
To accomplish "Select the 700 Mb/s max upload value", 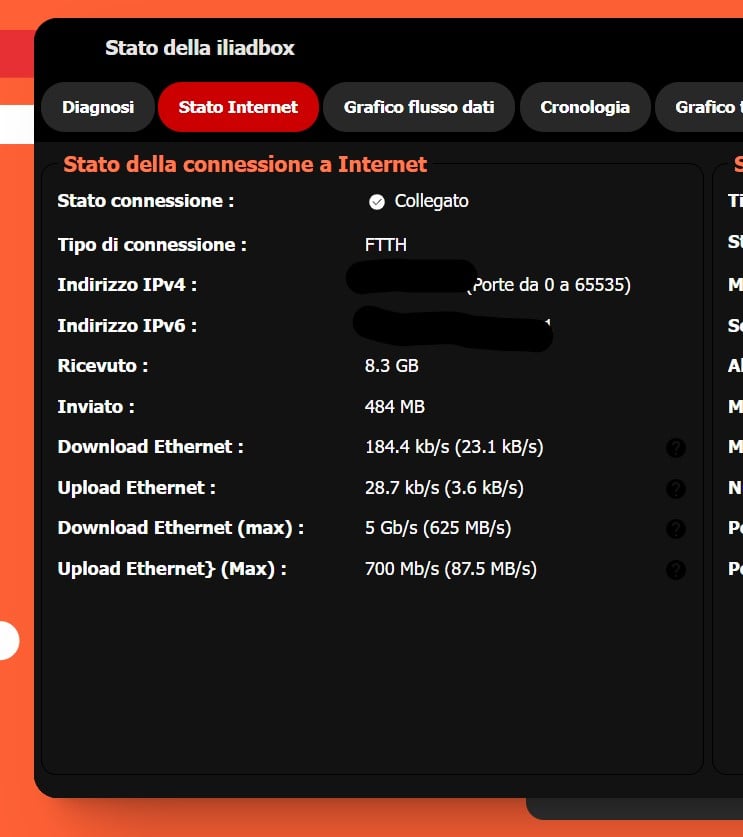I will [450, 569].
